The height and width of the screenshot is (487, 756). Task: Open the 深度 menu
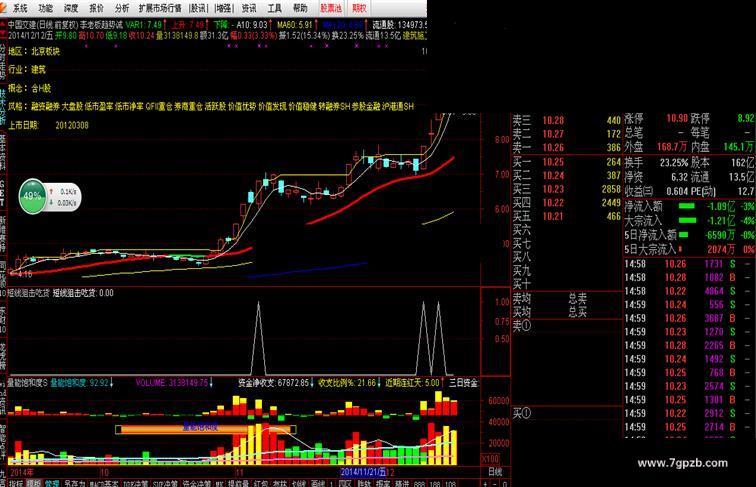(71, 8)
